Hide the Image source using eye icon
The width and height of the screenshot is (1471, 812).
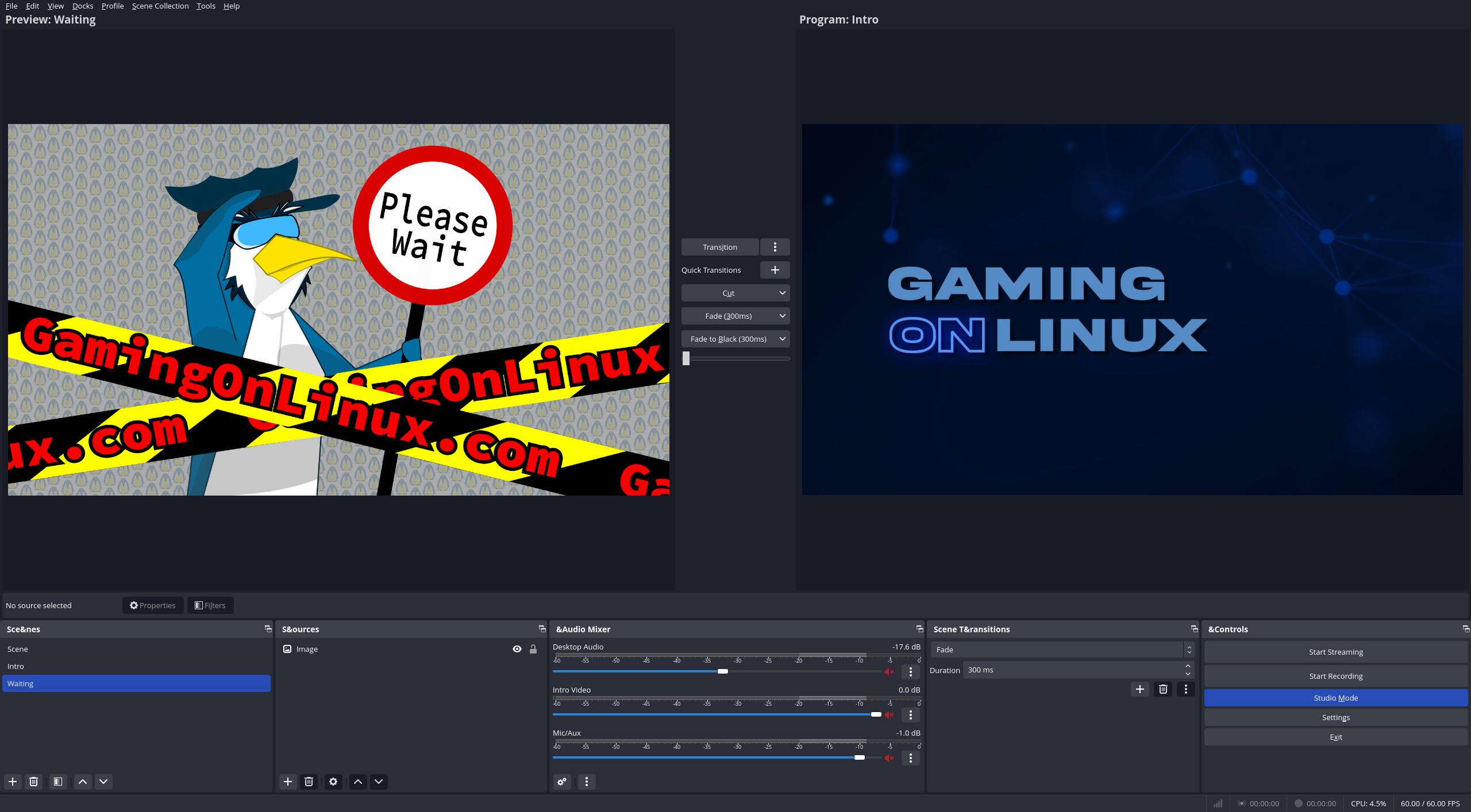tap(517, 649)
